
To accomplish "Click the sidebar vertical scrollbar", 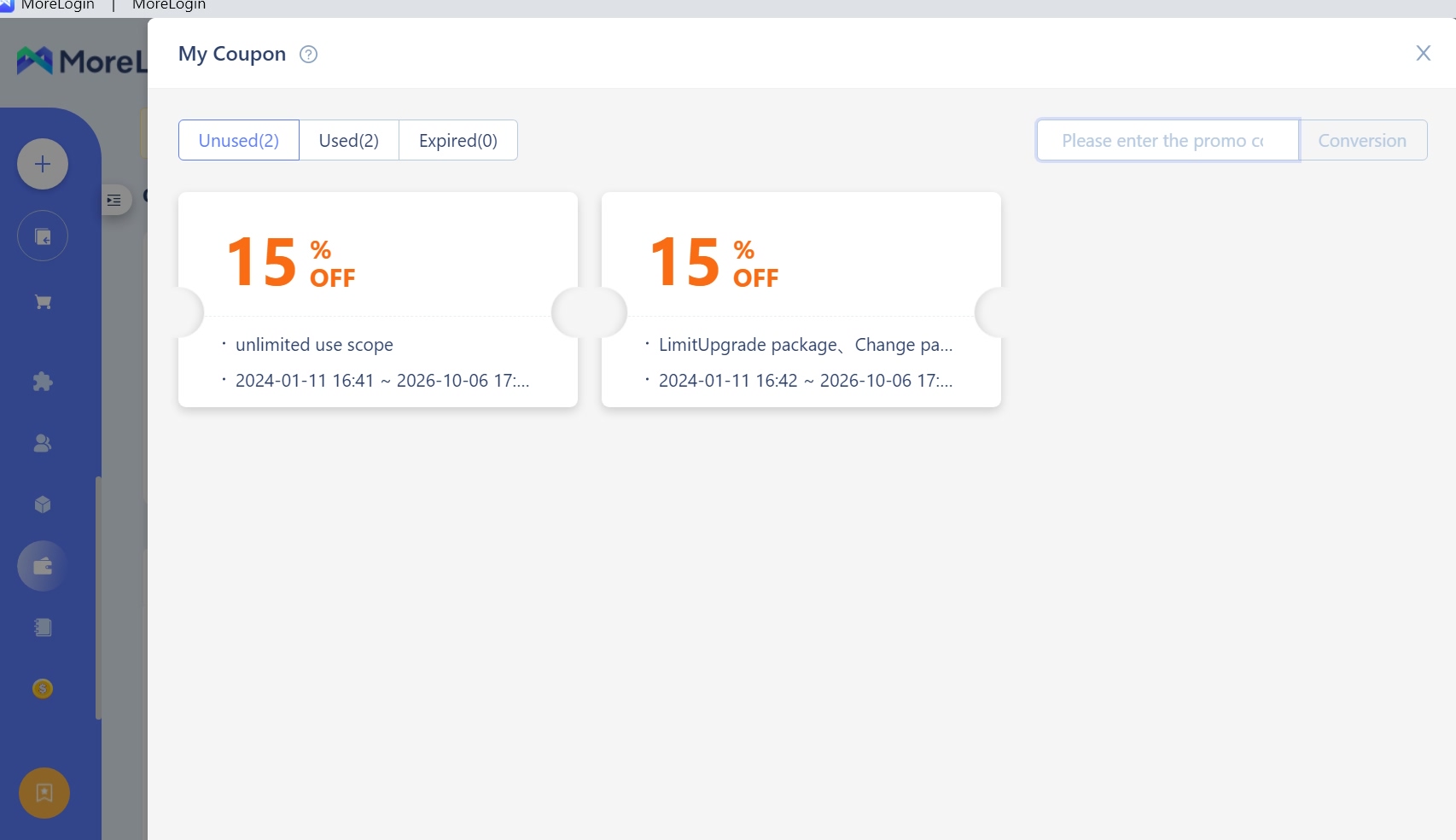I will coord(98,598).
